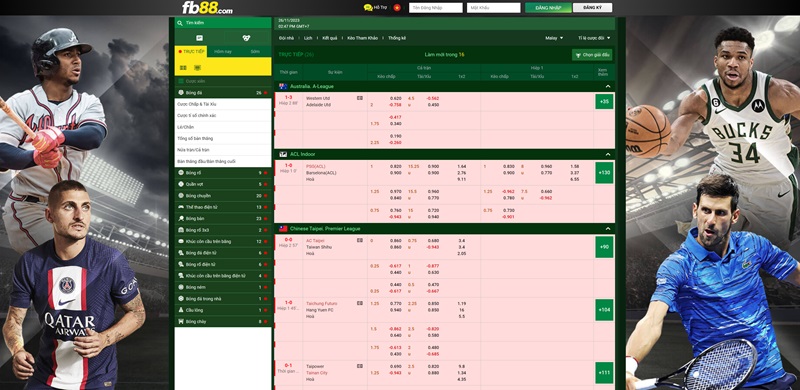
Task: Select Bàn thắng đầu/Bàn thắng cuối option
Action: pyautogui.click(x=223, y=161)
